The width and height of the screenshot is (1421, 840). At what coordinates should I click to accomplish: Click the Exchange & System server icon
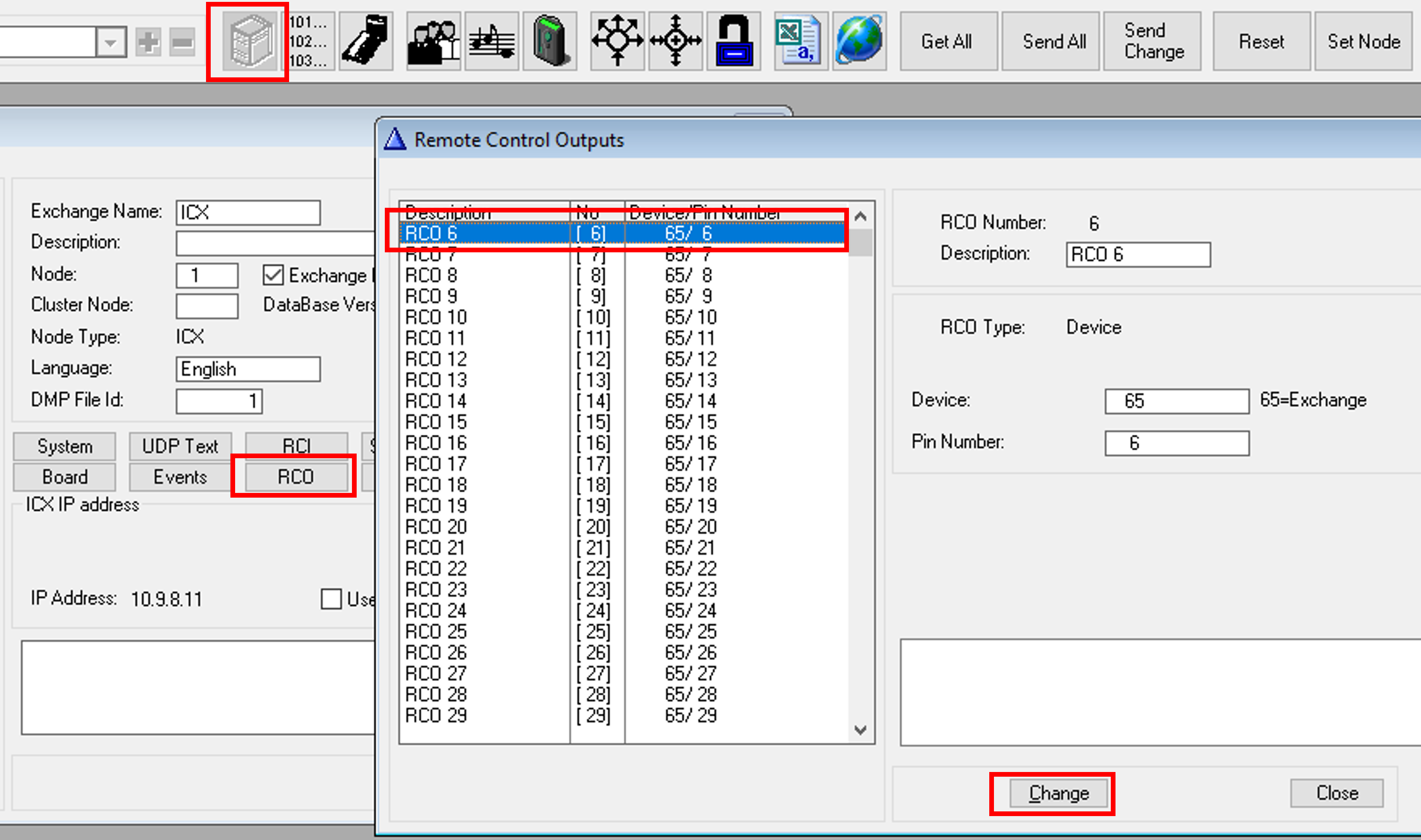[x=249, y=41]
